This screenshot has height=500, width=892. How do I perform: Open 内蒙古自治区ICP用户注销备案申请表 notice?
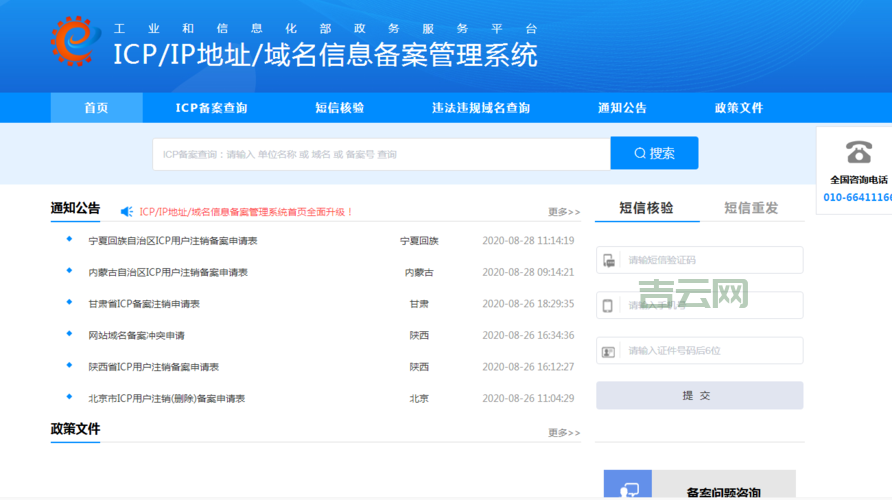(x=168, y=272)
